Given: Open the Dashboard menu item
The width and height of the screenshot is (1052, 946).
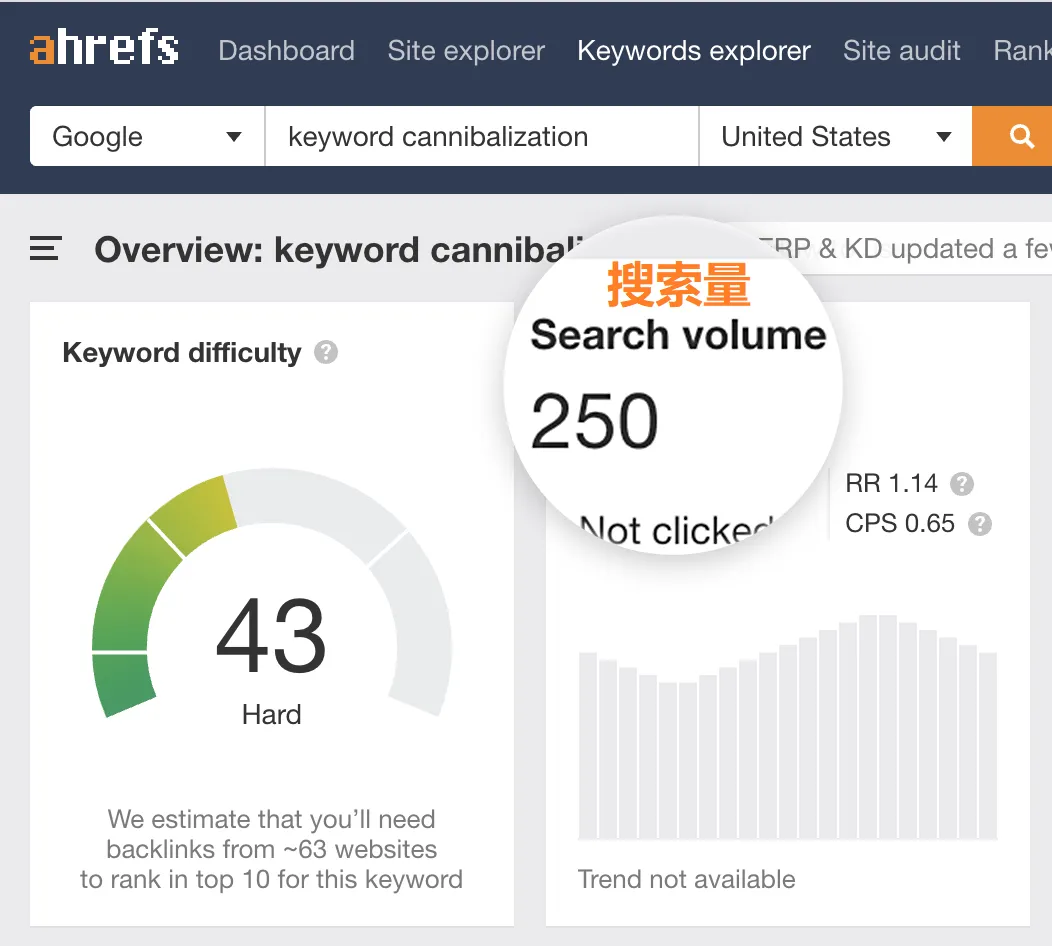Looking at the screenshot, I should point(286,51).
